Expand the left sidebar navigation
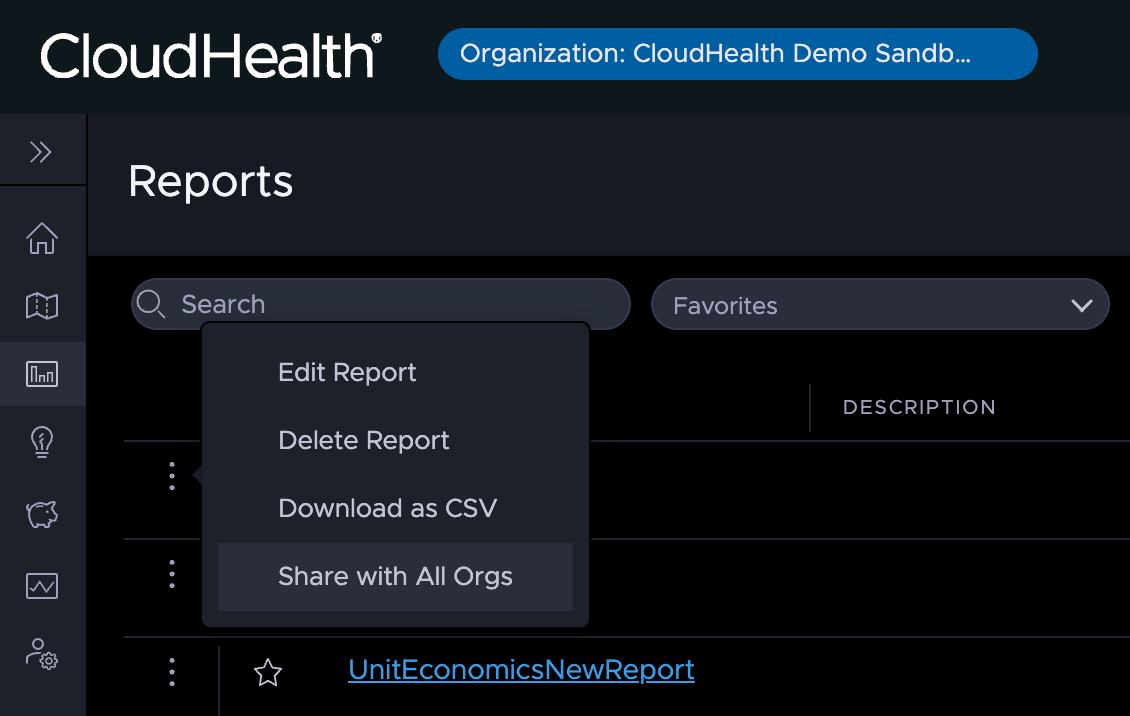Viewport: 1130px width, 716px height. 41,152
